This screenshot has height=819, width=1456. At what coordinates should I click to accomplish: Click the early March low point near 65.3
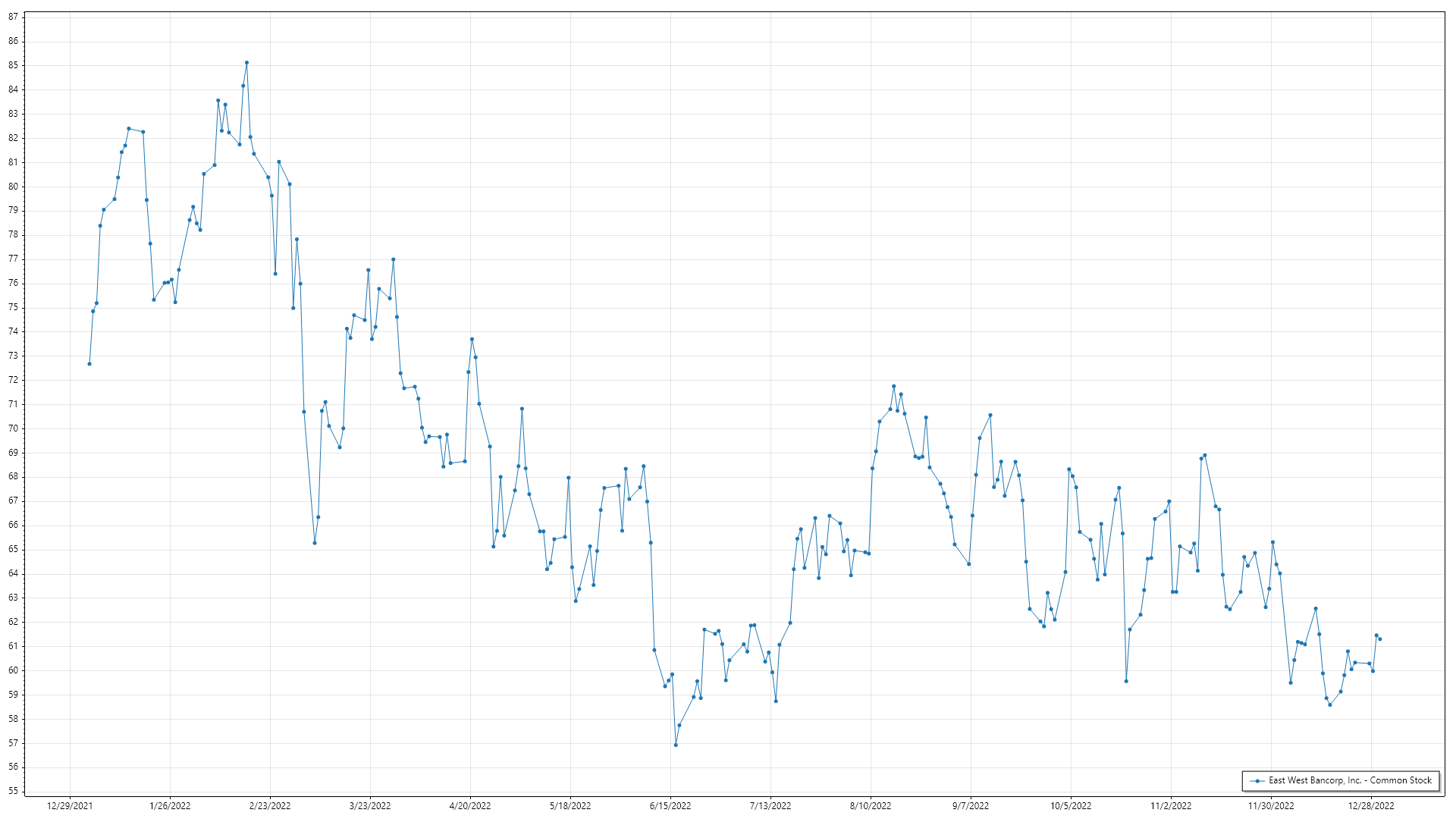click(x=315, y=543)
